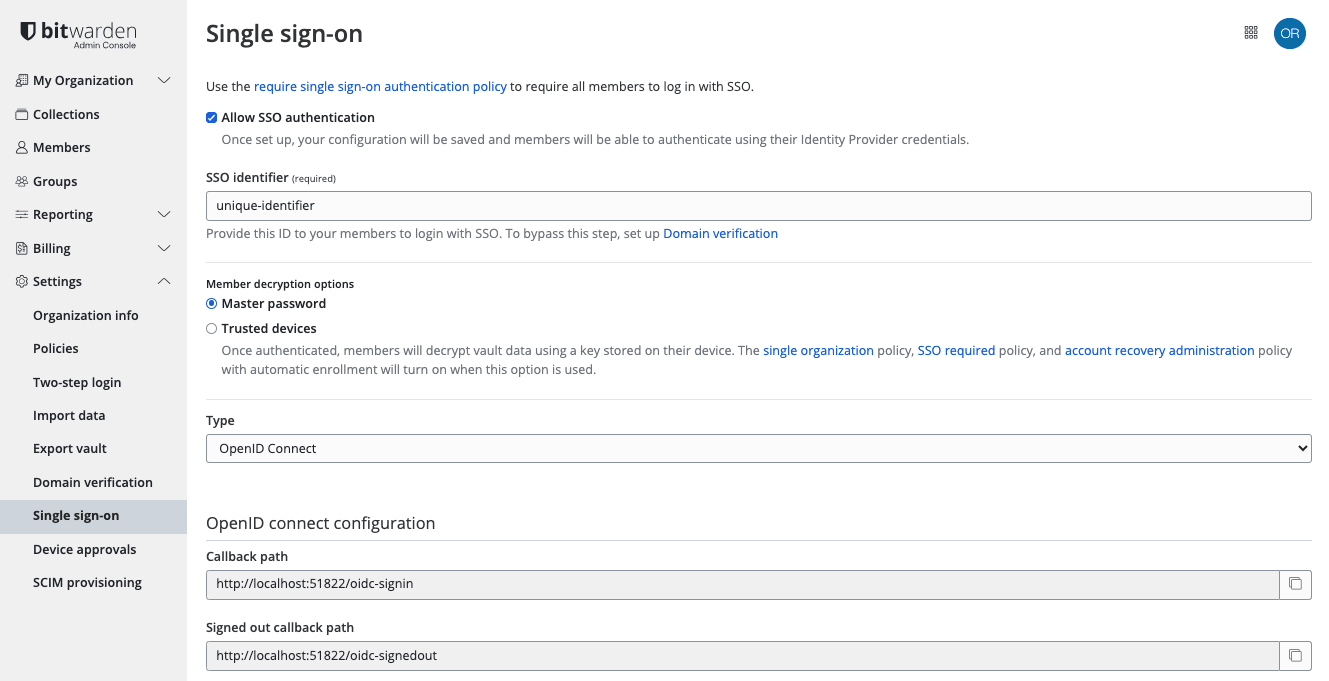The height and width of the screenshot is (681, 1329).
Task: Copy the Callback path value
Action: point(1295,584)
